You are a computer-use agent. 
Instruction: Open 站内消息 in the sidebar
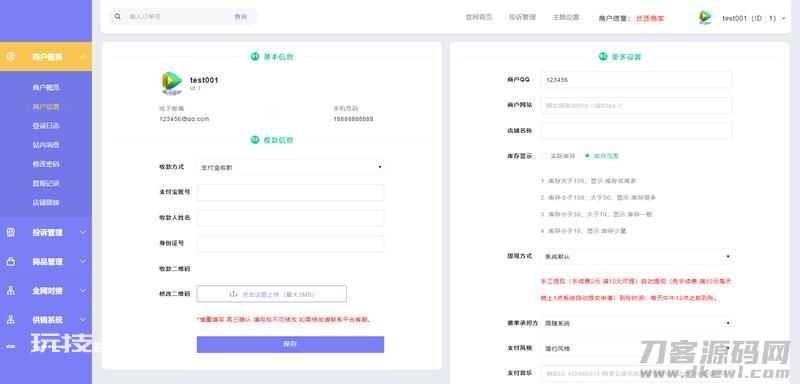[x=46, y=145]
